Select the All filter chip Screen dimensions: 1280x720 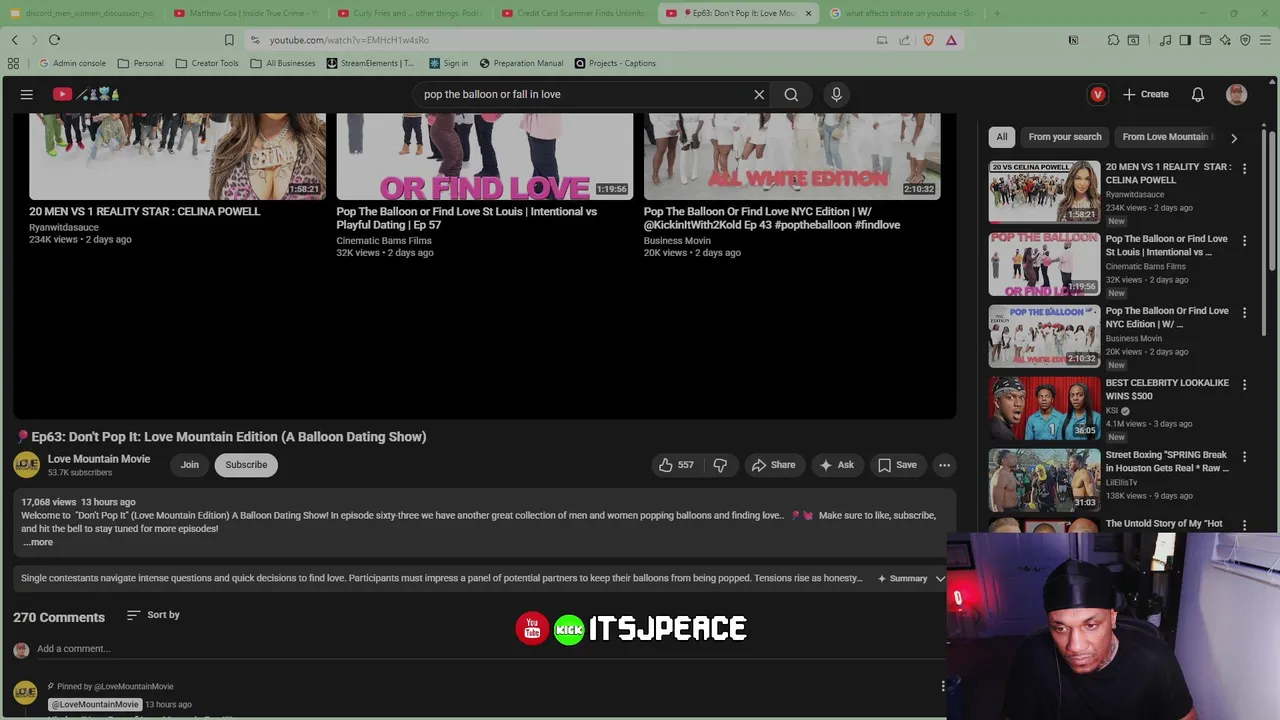(x=1002, y=137)
